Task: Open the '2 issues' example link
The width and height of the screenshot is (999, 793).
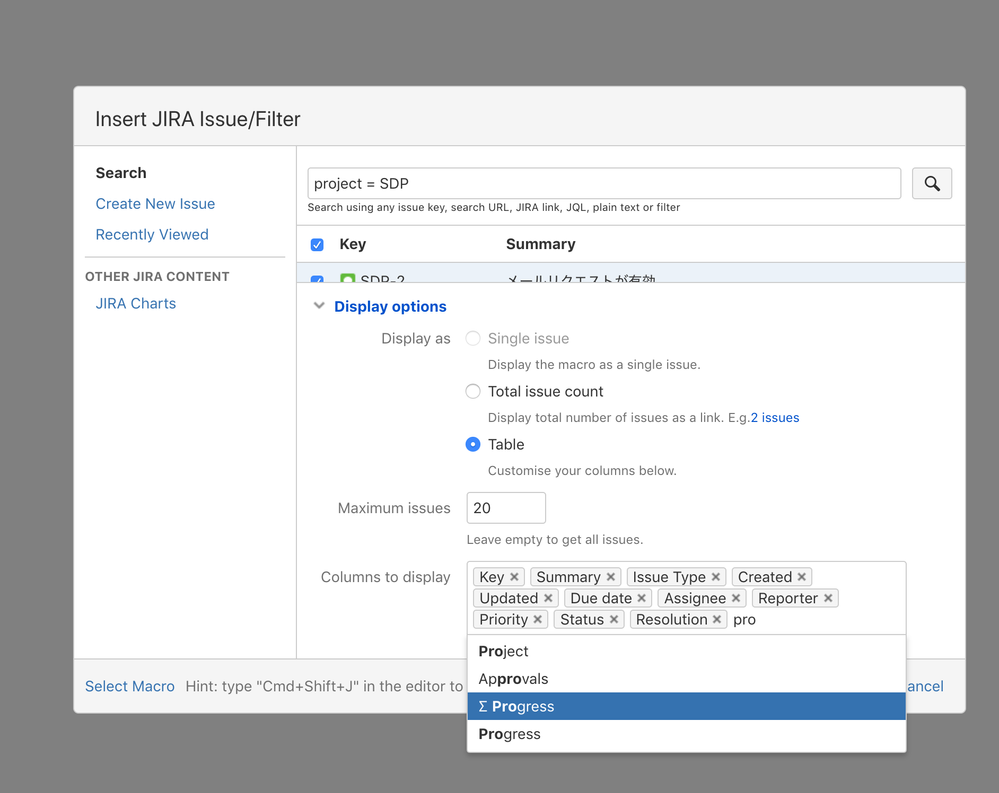Action: click(775, 418)
